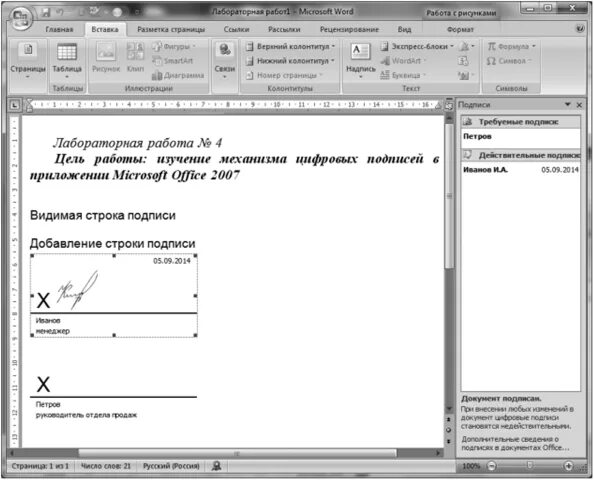The width and height of the screenshot is (594, 480).
Task: Open the Формат picture tools tab
Action: (x=460, y=30)
